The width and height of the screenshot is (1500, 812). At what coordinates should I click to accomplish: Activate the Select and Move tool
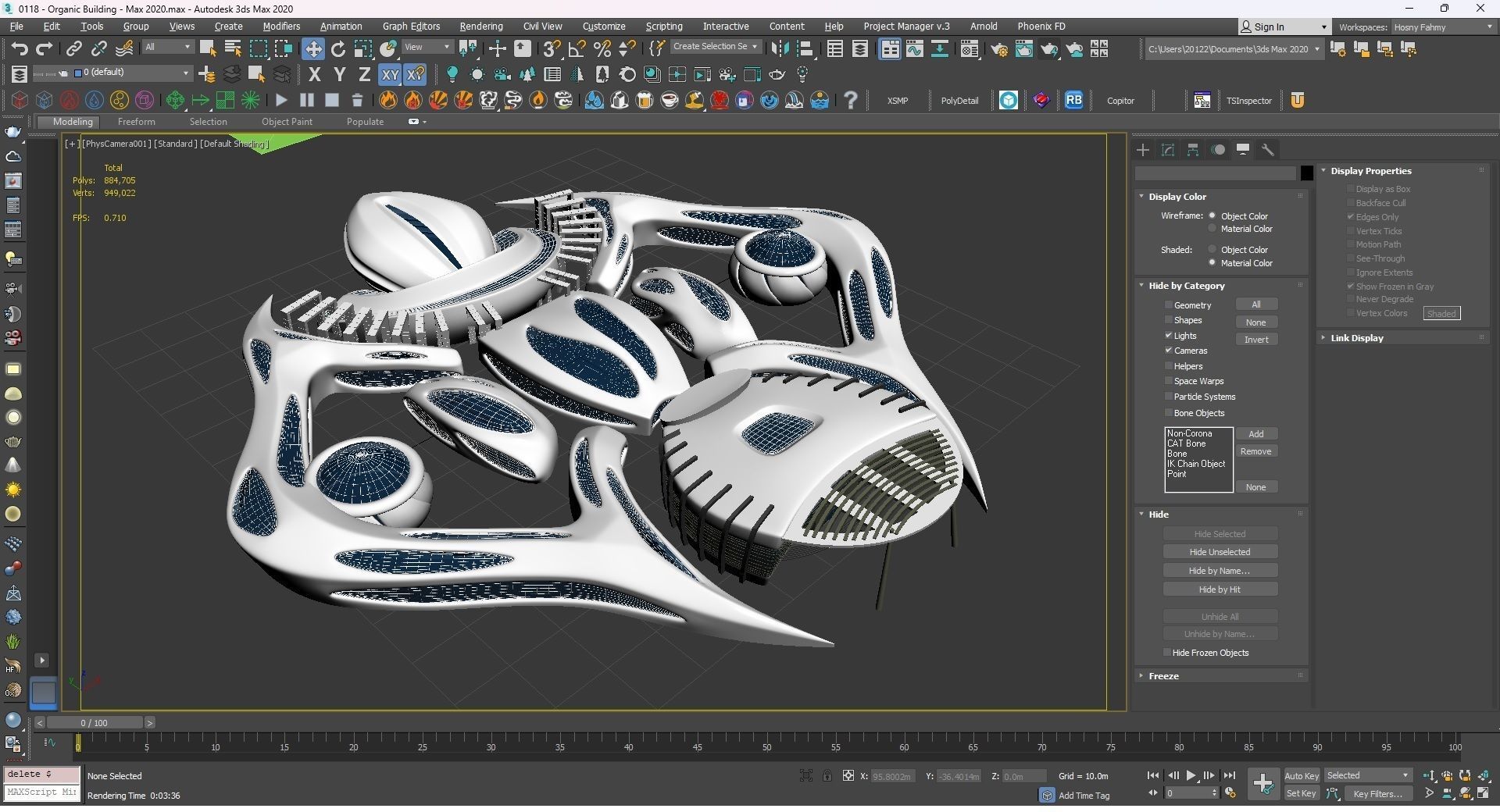312,49
